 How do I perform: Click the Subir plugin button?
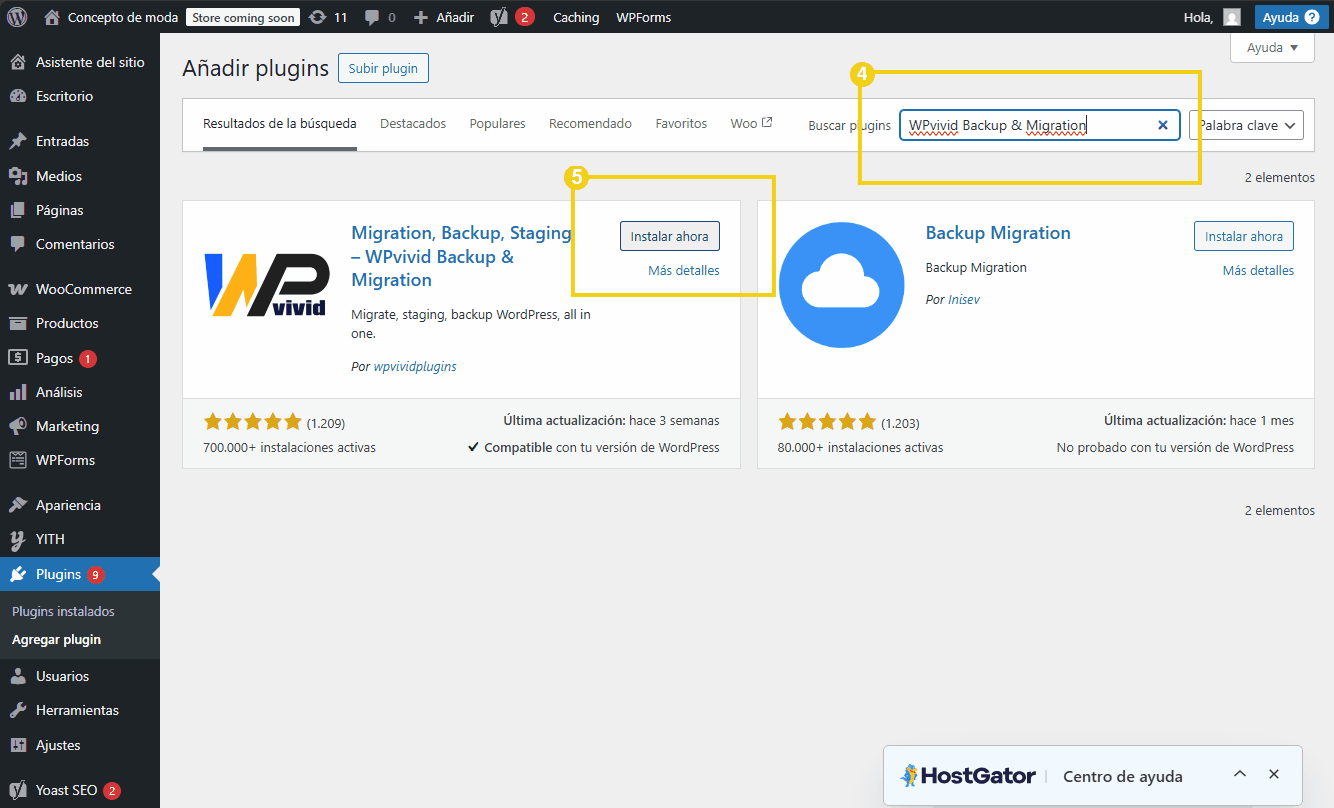(384, 68)
